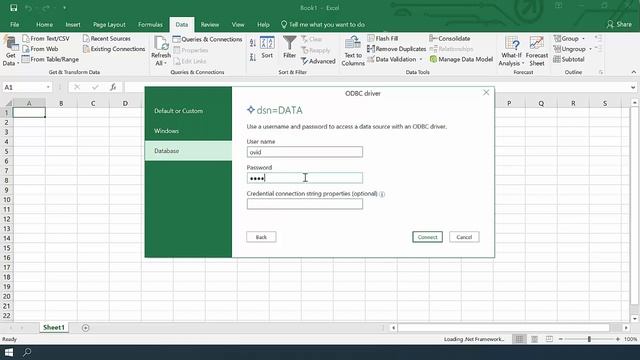This screenshot has width=640, height=360.
Task: Click Tell me what you want to do
Action: click(323, 24)
